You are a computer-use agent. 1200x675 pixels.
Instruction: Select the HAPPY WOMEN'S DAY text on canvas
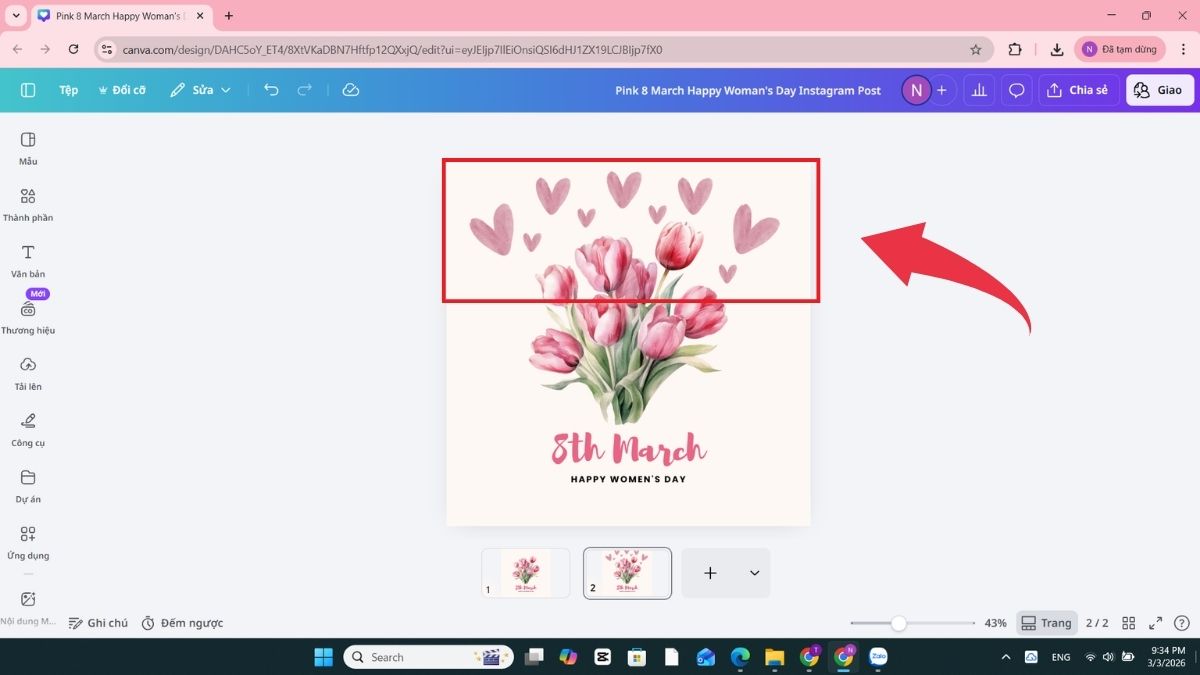tap(628, 479)
